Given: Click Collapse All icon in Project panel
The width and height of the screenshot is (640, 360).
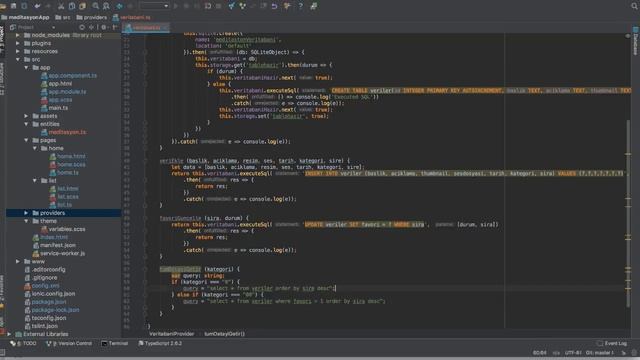Looking at the screenshot, I should point(91,27).
